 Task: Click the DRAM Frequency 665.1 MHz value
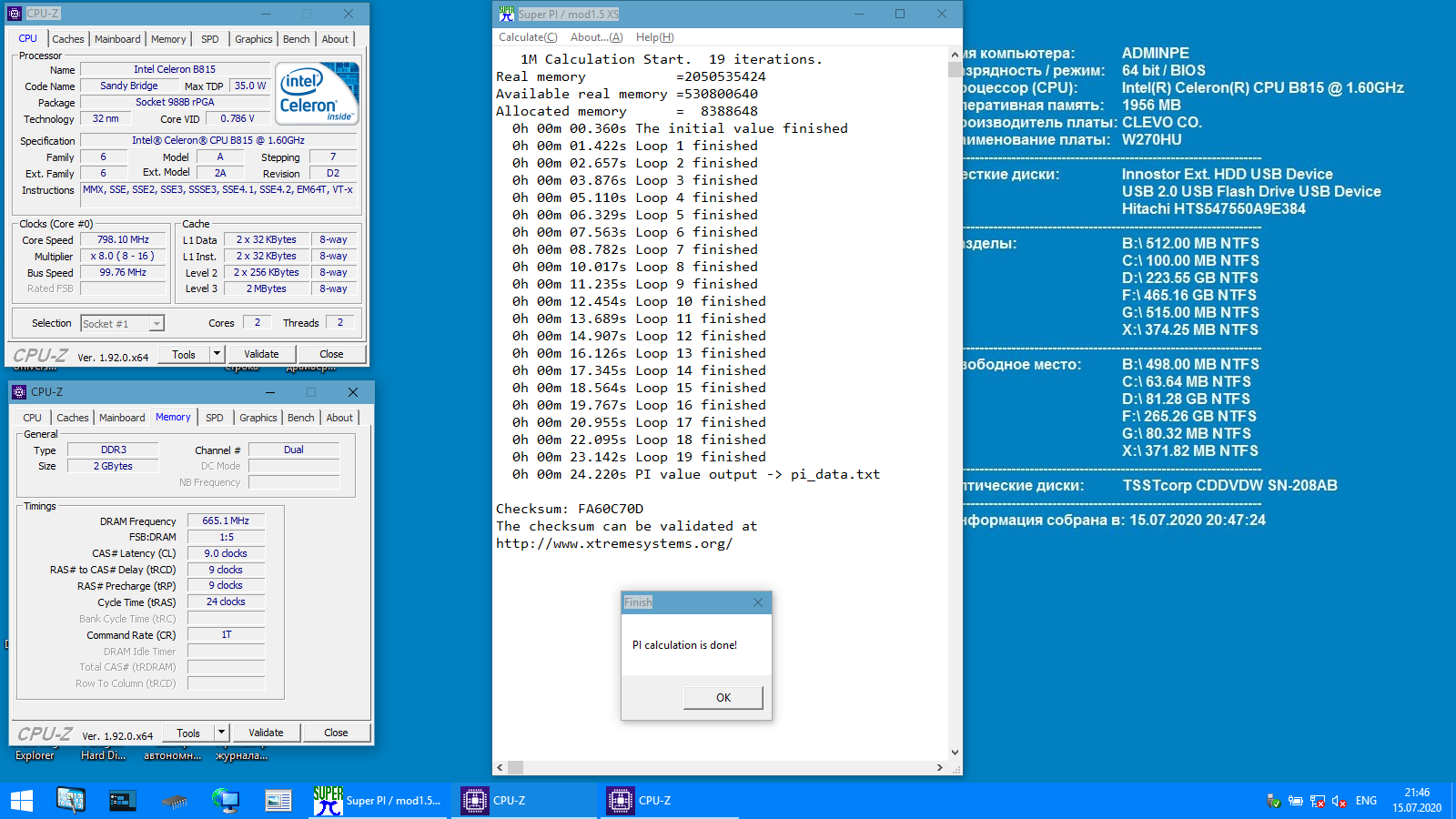(226, 521)
